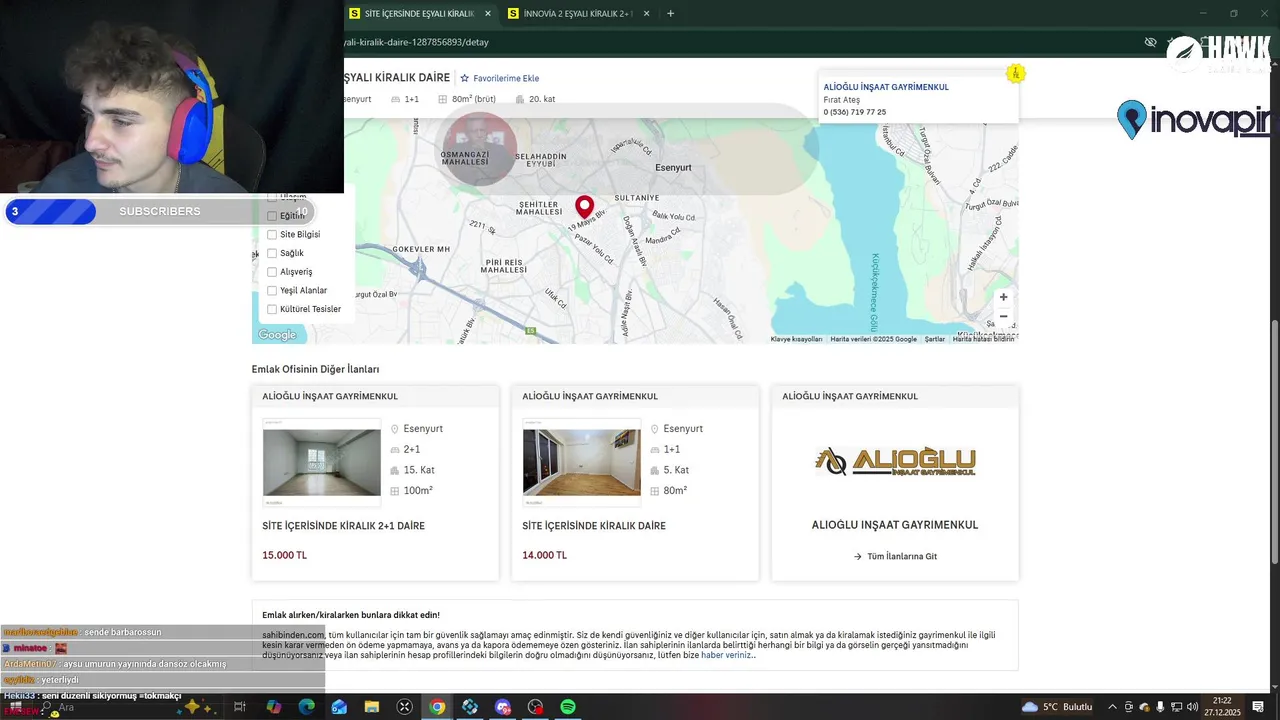The image size is (1280, 720).
Task: Enable the Sağlık map filter
Action: click(x=271, y=253)
